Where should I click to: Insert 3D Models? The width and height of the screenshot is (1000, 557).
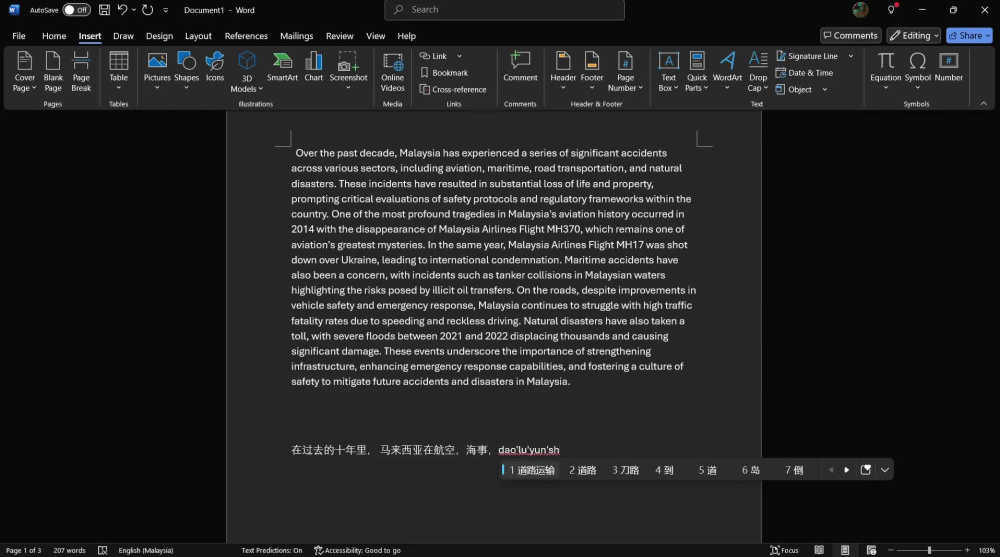coord(247,71)
